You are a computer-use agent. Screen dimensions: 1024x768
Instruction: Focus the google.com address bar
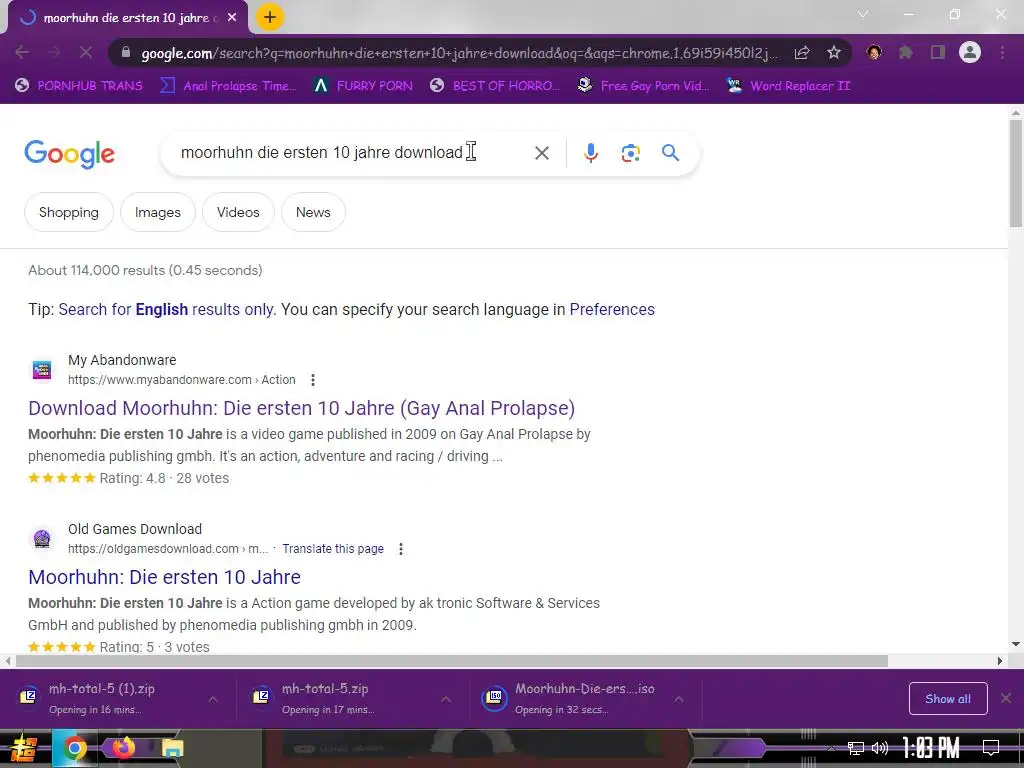459,53
